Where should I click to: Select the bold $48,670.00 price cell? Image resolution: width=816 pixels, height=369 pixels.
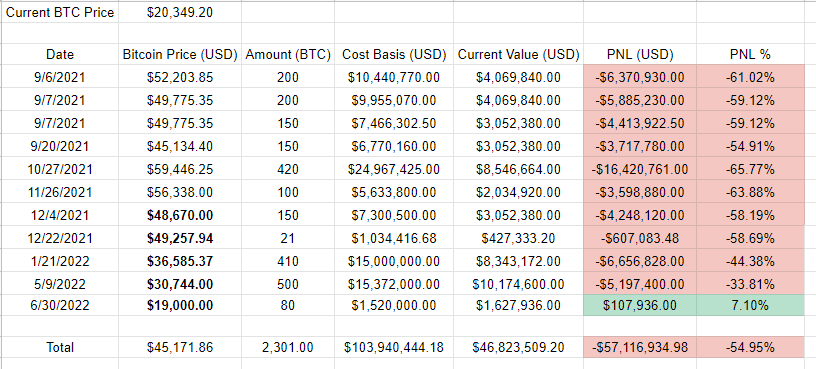(180, 215)
